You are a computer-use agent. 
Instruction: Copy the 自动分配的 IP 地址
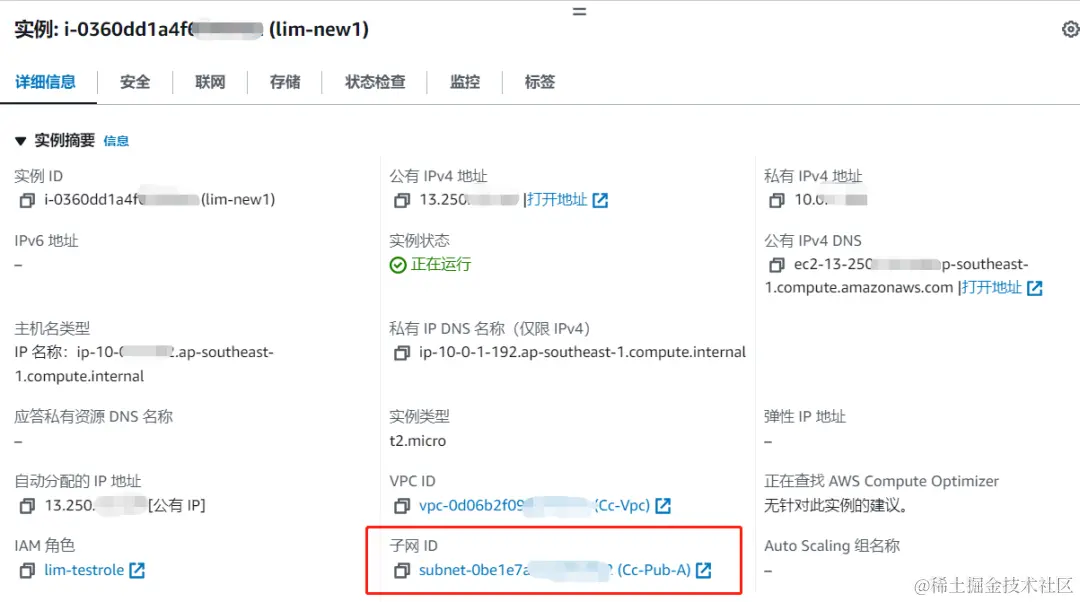click(x=27, y=506)
